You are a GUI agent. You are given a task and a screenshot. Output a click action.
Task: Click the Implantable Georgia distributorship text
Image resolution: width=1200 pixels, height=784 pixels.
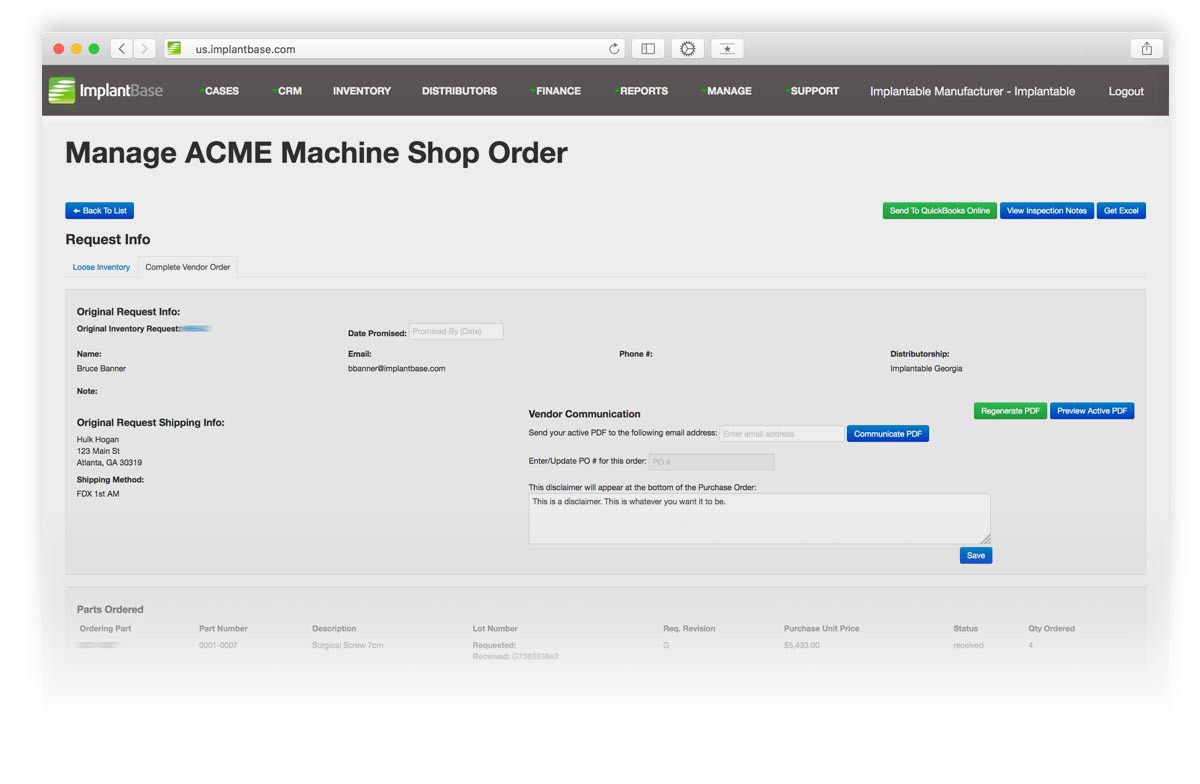(x=927, y=369)
